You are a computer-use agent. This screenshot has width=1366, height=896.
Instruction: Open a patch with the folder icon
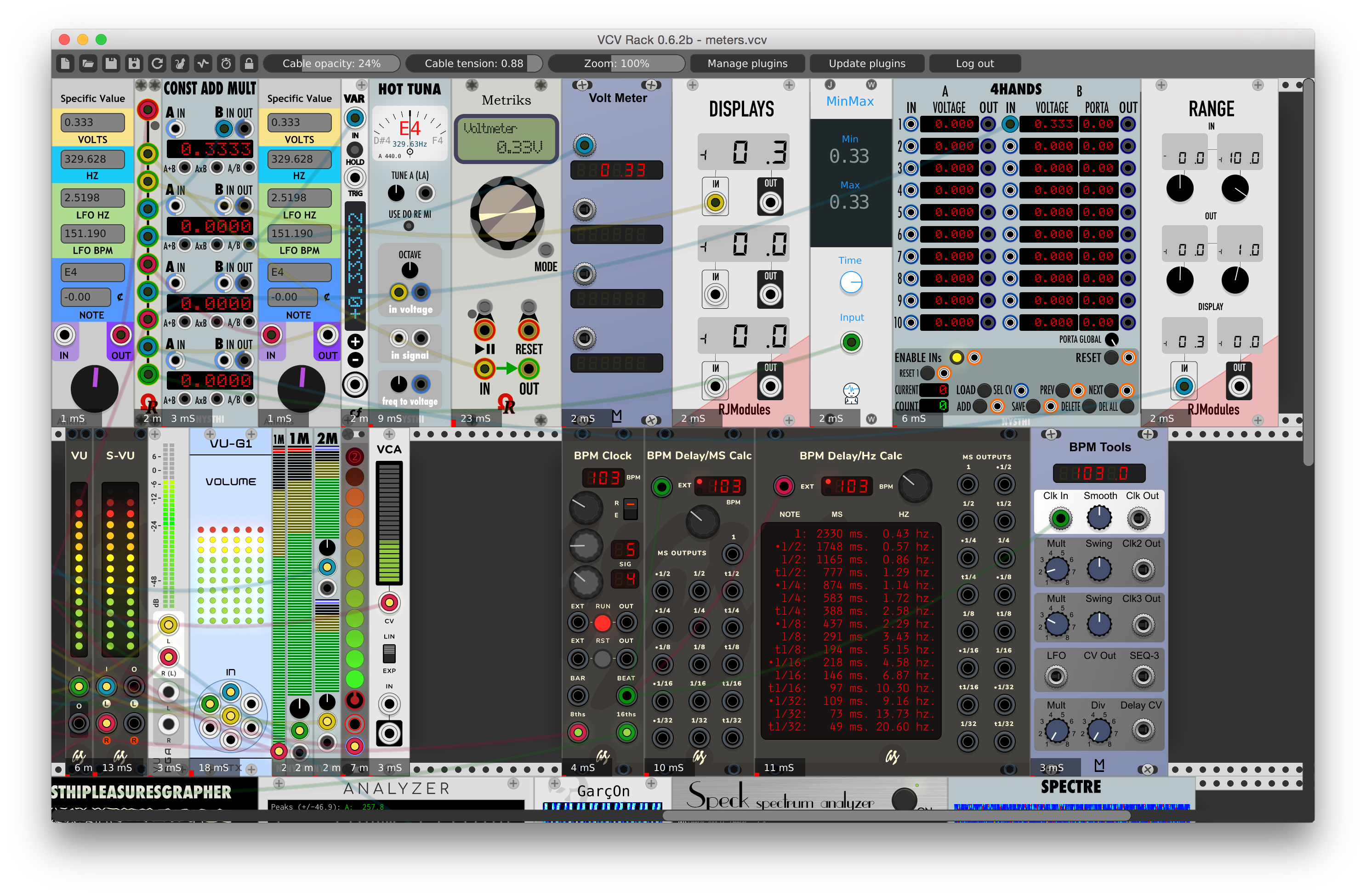88,63
